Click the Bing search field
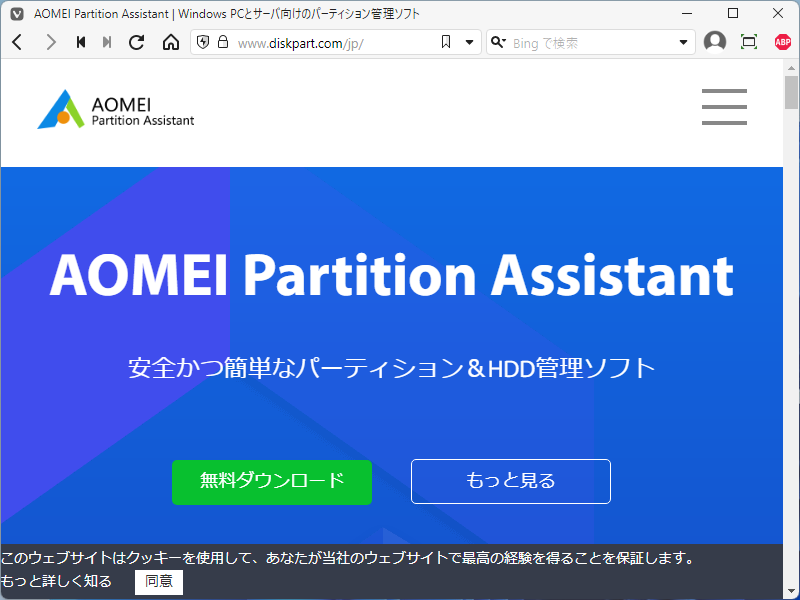800x600 pixels. (x=592, y=43)
